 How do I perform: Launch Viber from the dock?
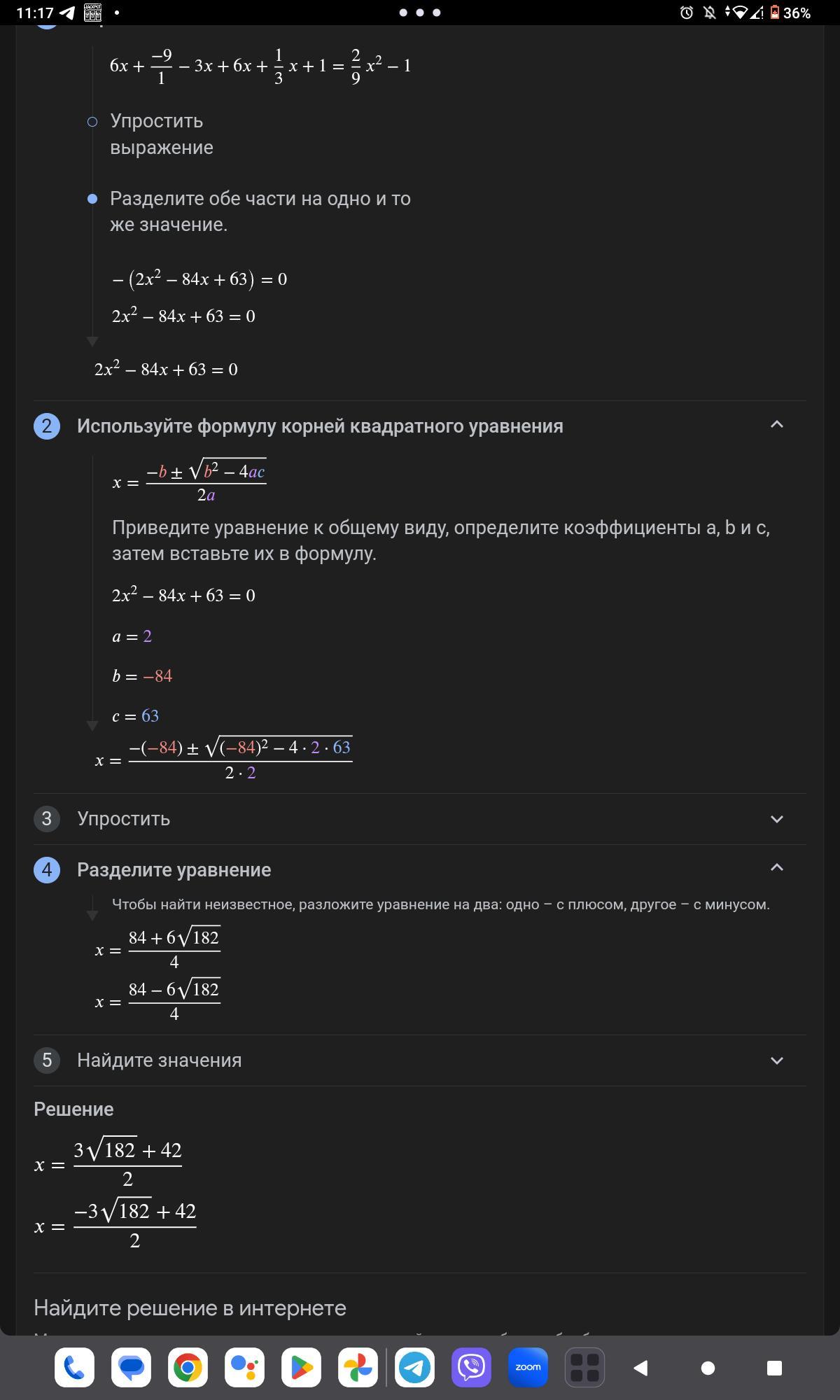(x=471, y=1367)
